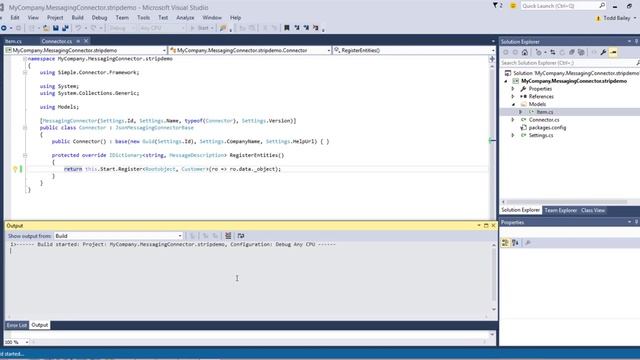Screen dimensions: 640x360
Task: Open the Connector class navigation dropdown
Action: 250,50
